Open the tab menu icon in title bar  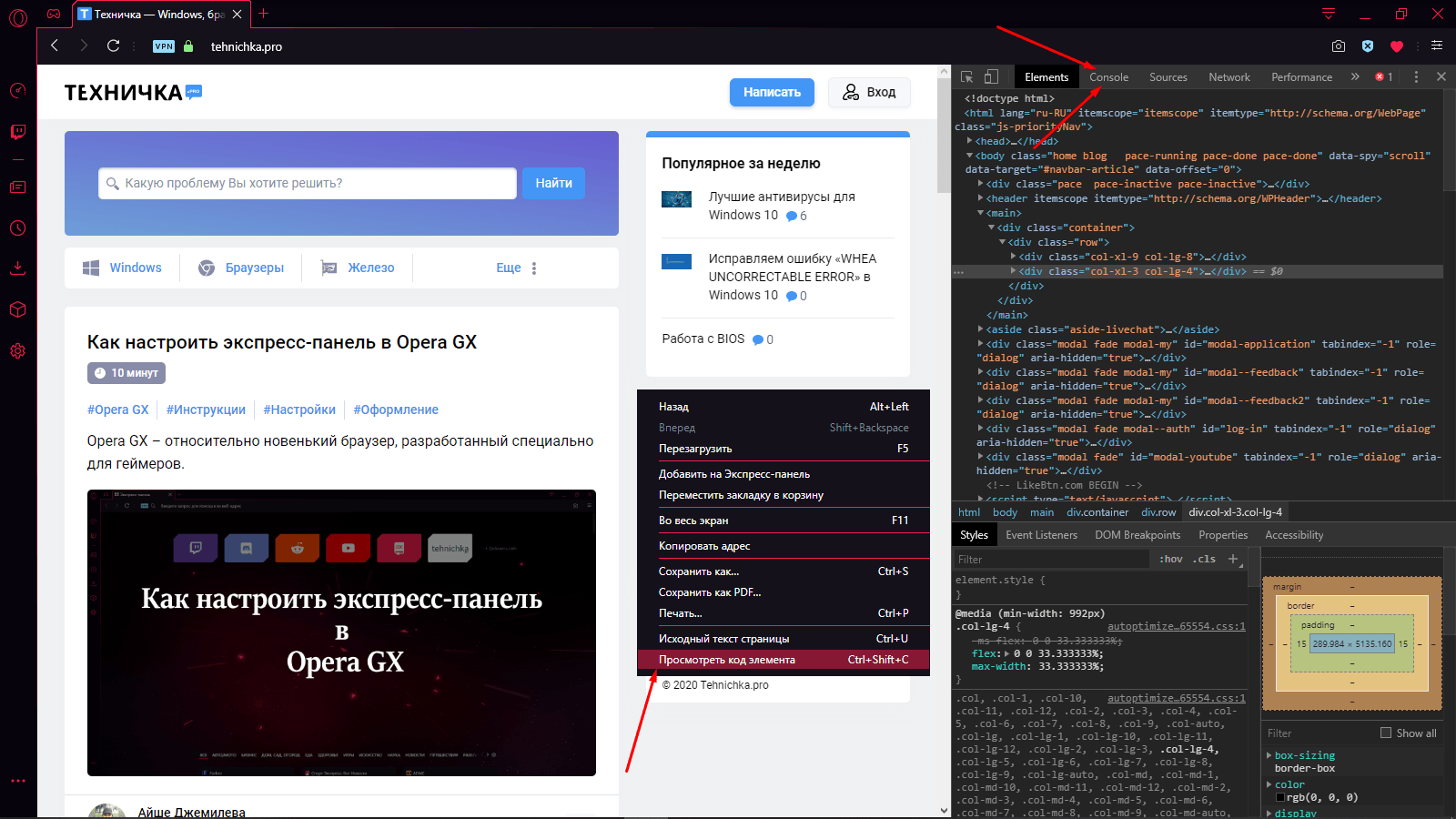pos(1329,14)
